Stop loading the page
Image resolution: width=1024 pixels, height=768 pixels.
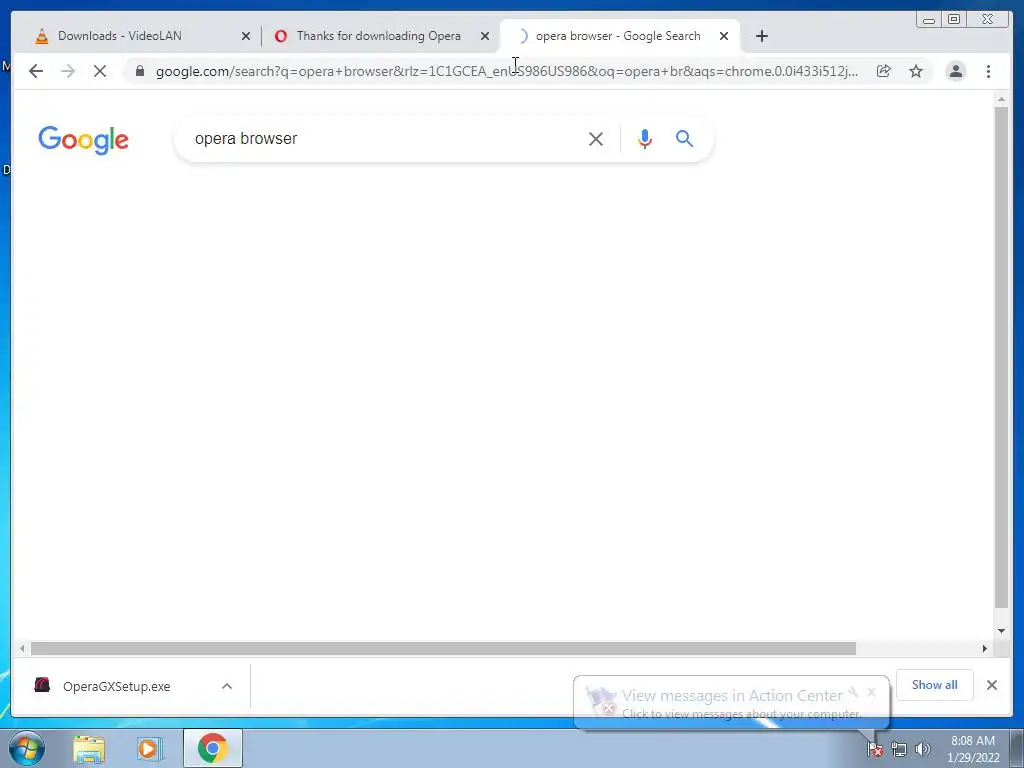(x=100, y=71)
